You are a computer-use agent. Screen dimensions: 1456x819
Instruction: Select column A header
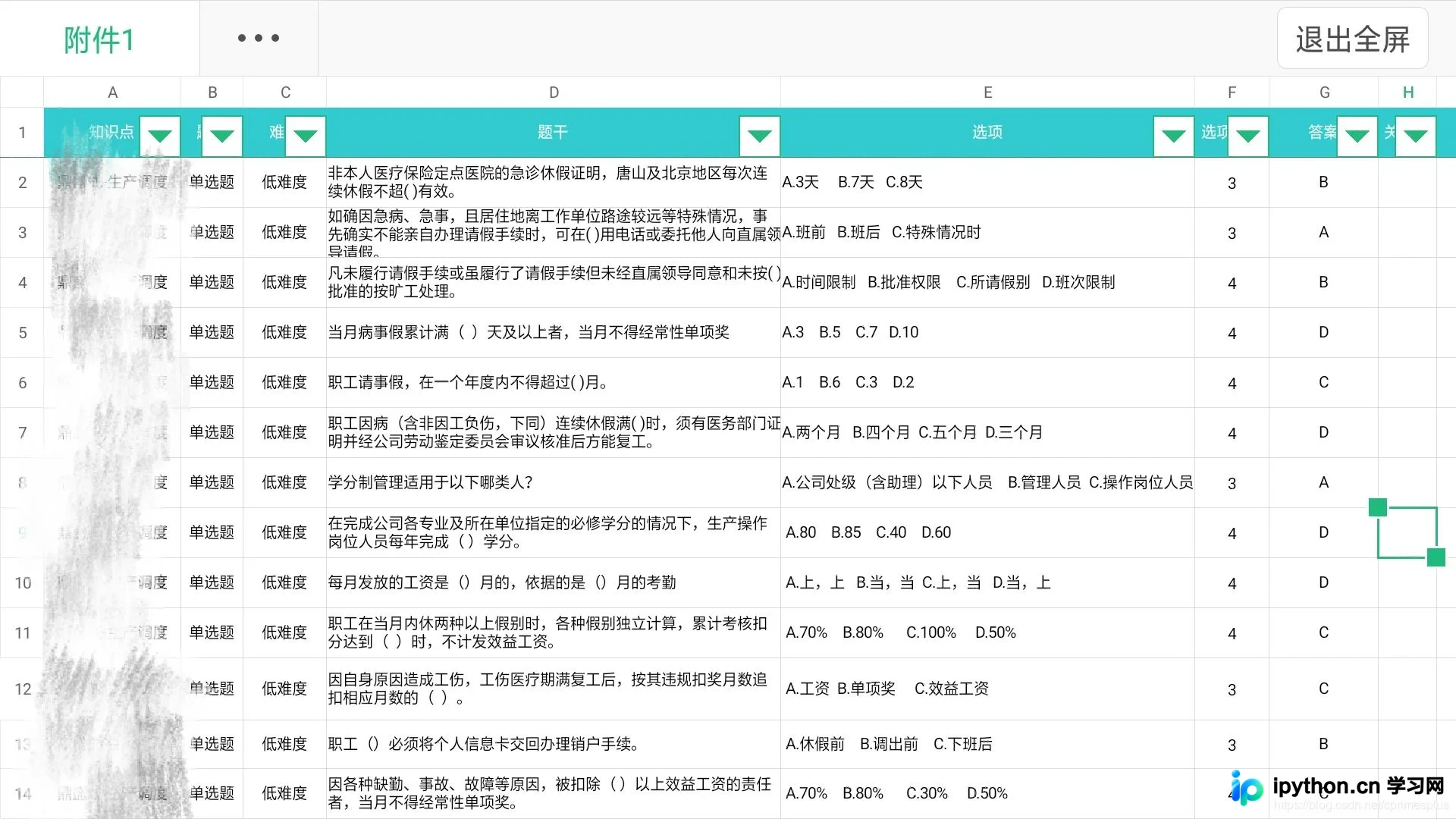point(112,93)
